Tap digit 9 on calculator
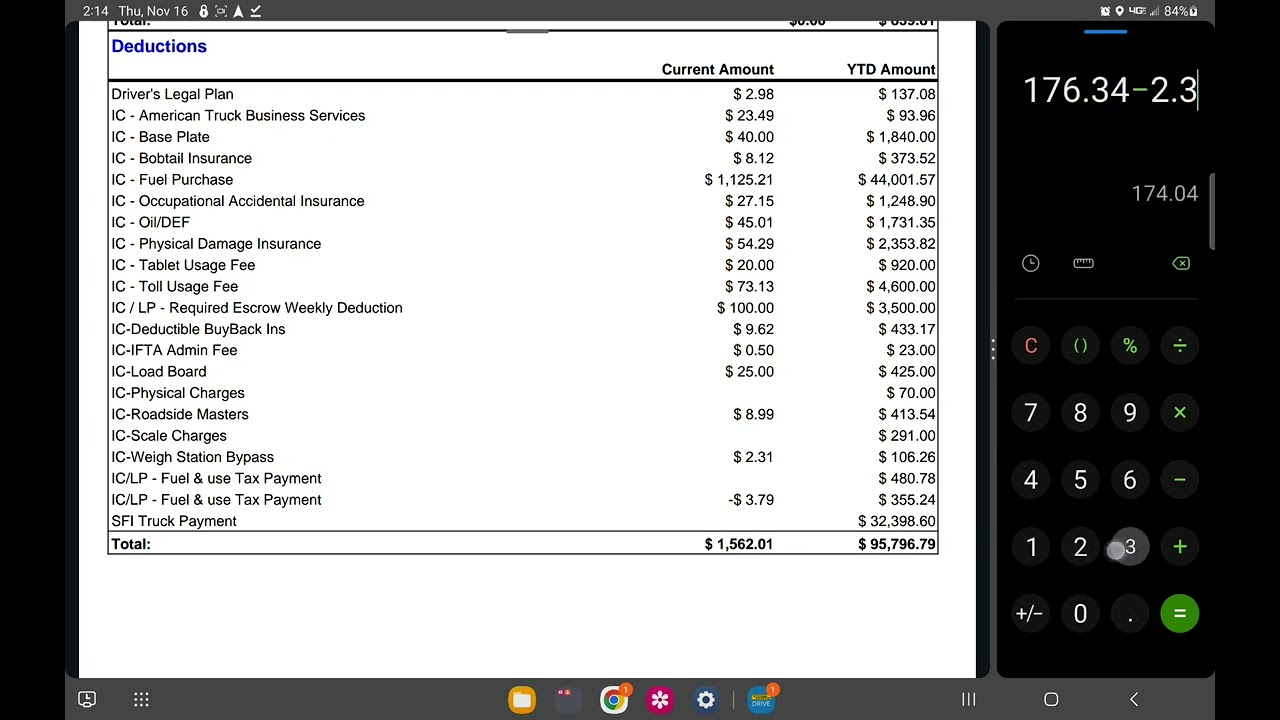This screenshot has height=720, width=1280. tap(1130, 413)
